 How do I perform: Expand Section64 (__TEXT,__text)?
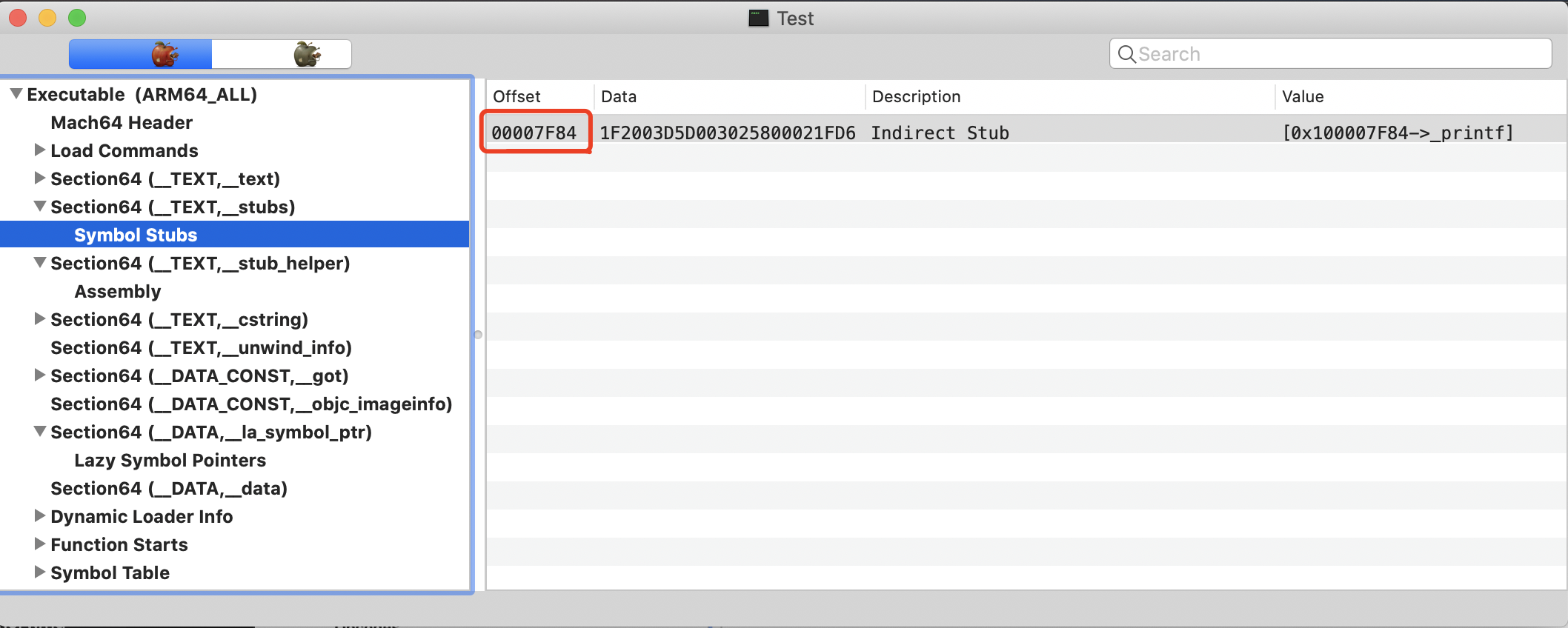(40, 178)
